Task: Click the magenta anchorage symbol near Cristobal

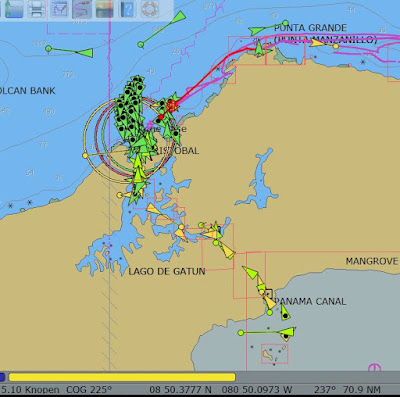Action: tap(150, 126)
